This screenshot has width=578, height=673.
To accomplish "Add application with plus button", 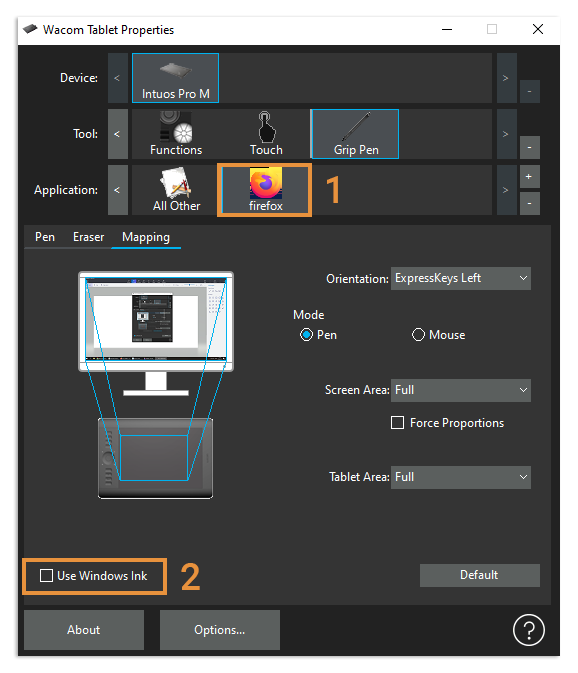I will [530, 176].
